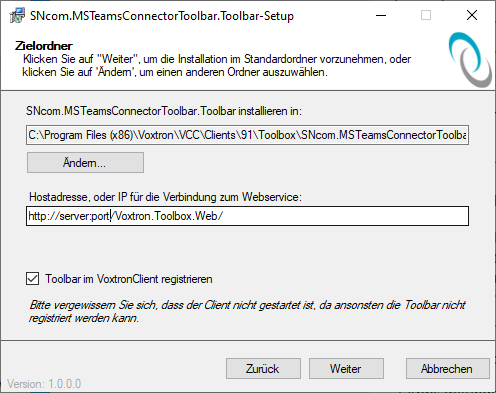Viewport: 496px width, 393px height.
Task: Click the 'Zielordner' heading
Action: [x=44, y=46]
